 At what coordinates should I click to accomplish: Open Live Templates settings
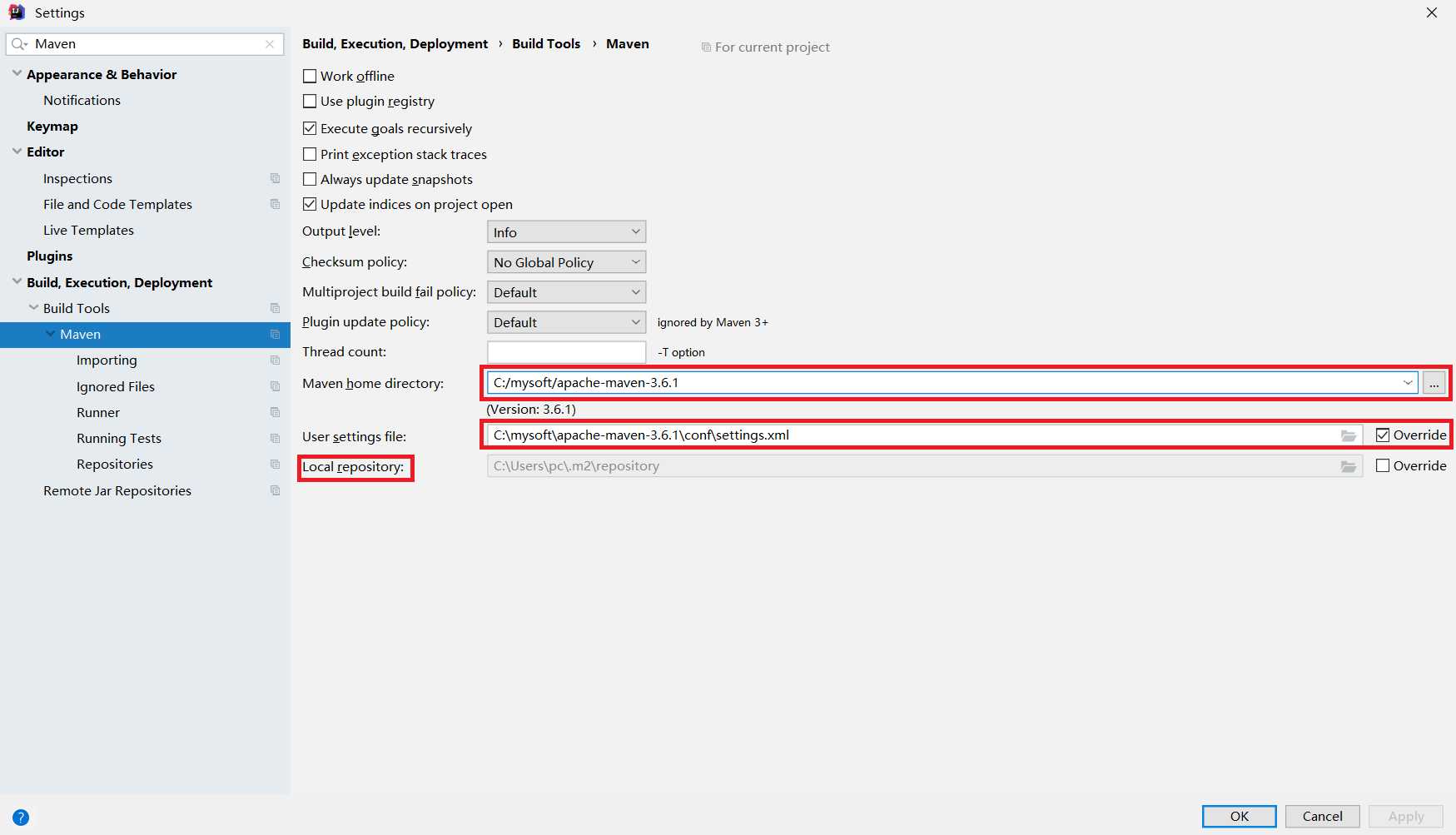click(x=88, y=230)
